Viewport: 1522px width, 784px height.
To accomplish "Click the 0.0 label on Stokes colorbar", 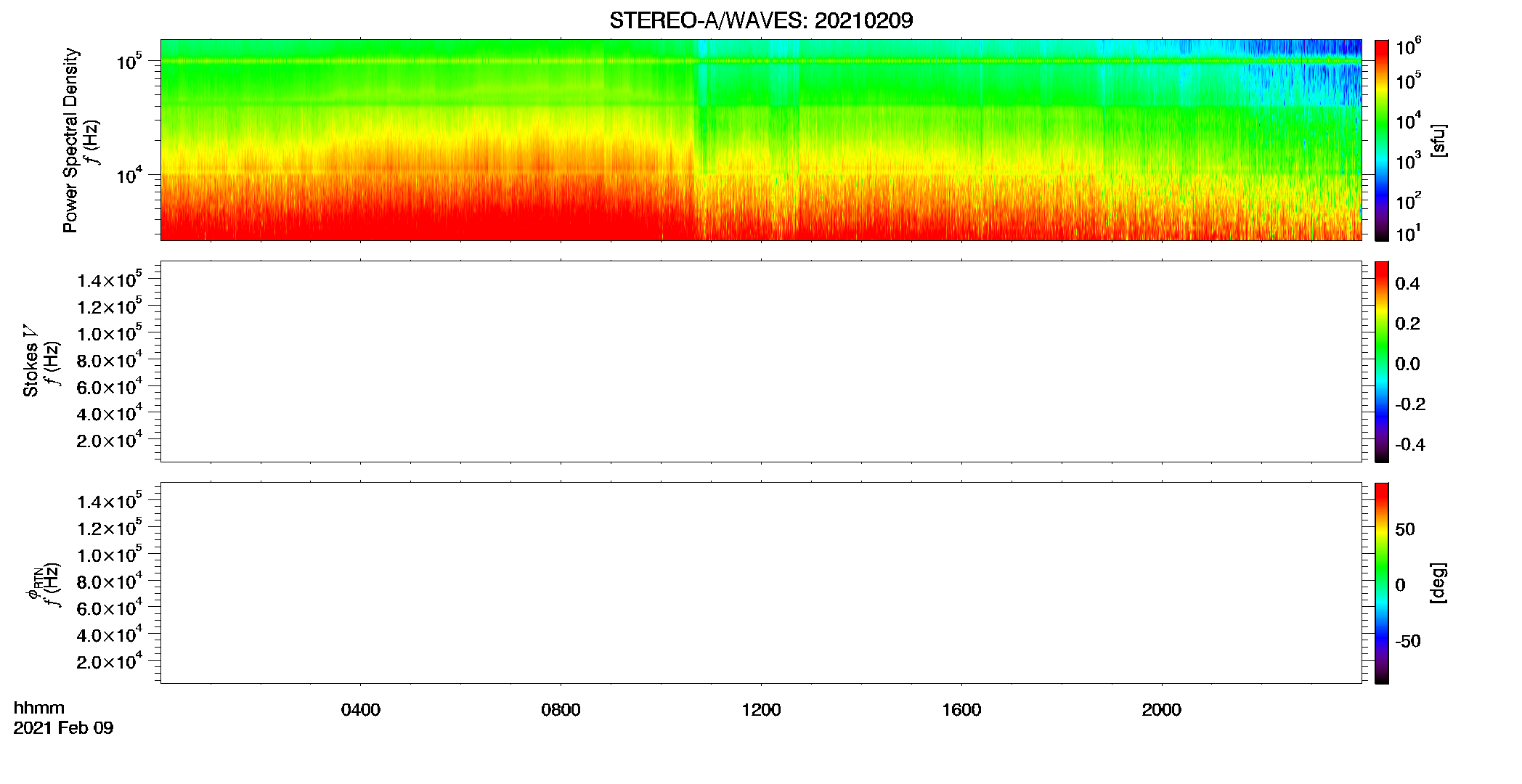I will [1407, 364].
